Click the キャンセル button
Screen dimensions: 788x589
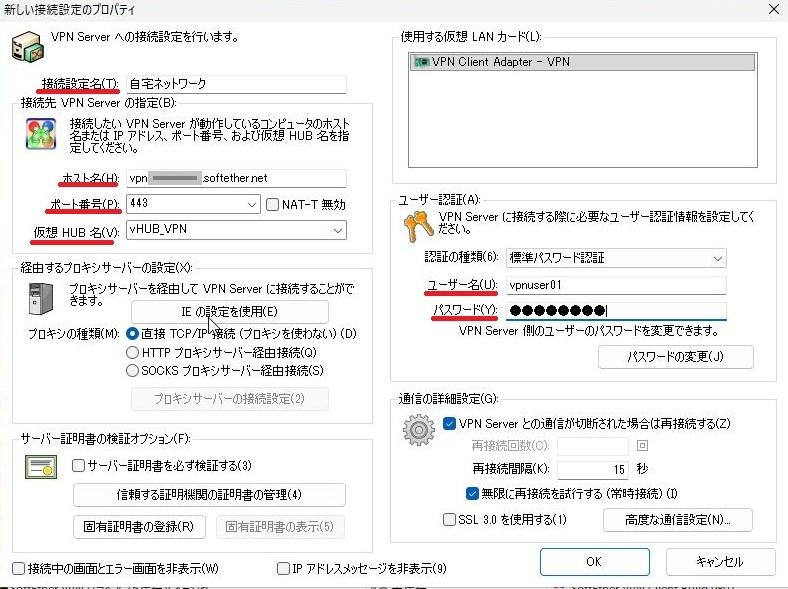[720, 562]
